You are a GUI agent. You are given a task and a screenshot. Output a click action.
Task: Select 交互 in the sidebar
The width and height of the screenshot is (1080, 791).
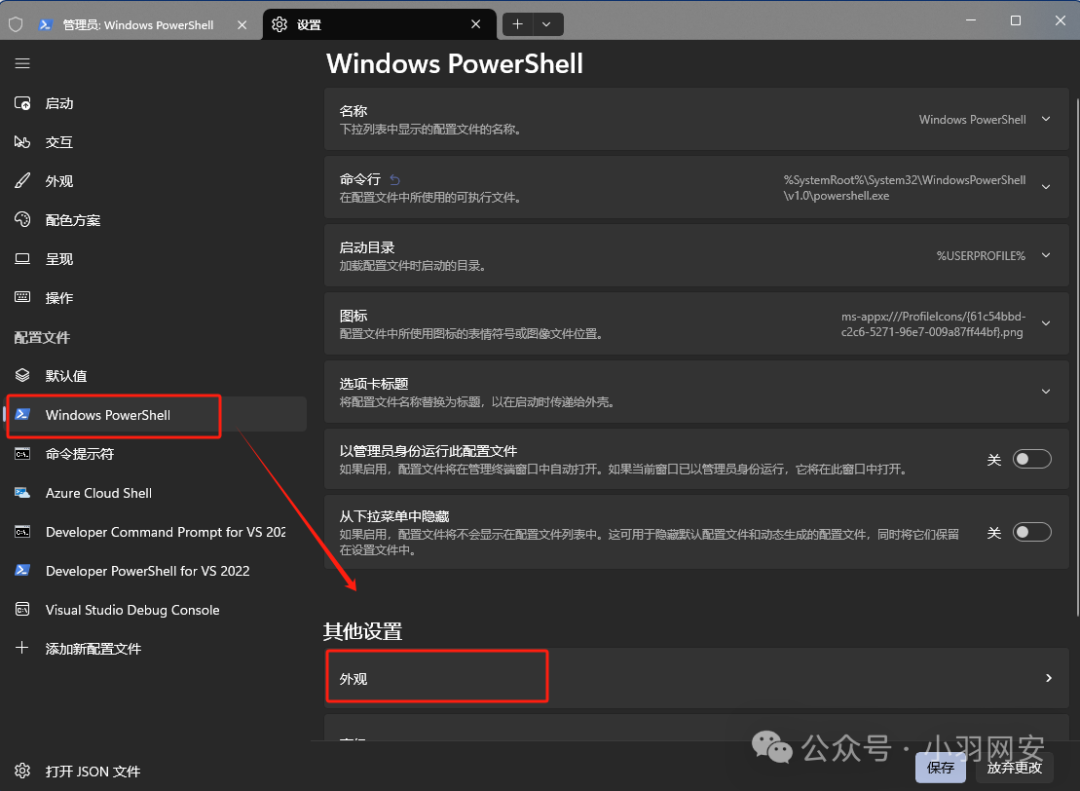pyautogui.click(x=156, y=142)
